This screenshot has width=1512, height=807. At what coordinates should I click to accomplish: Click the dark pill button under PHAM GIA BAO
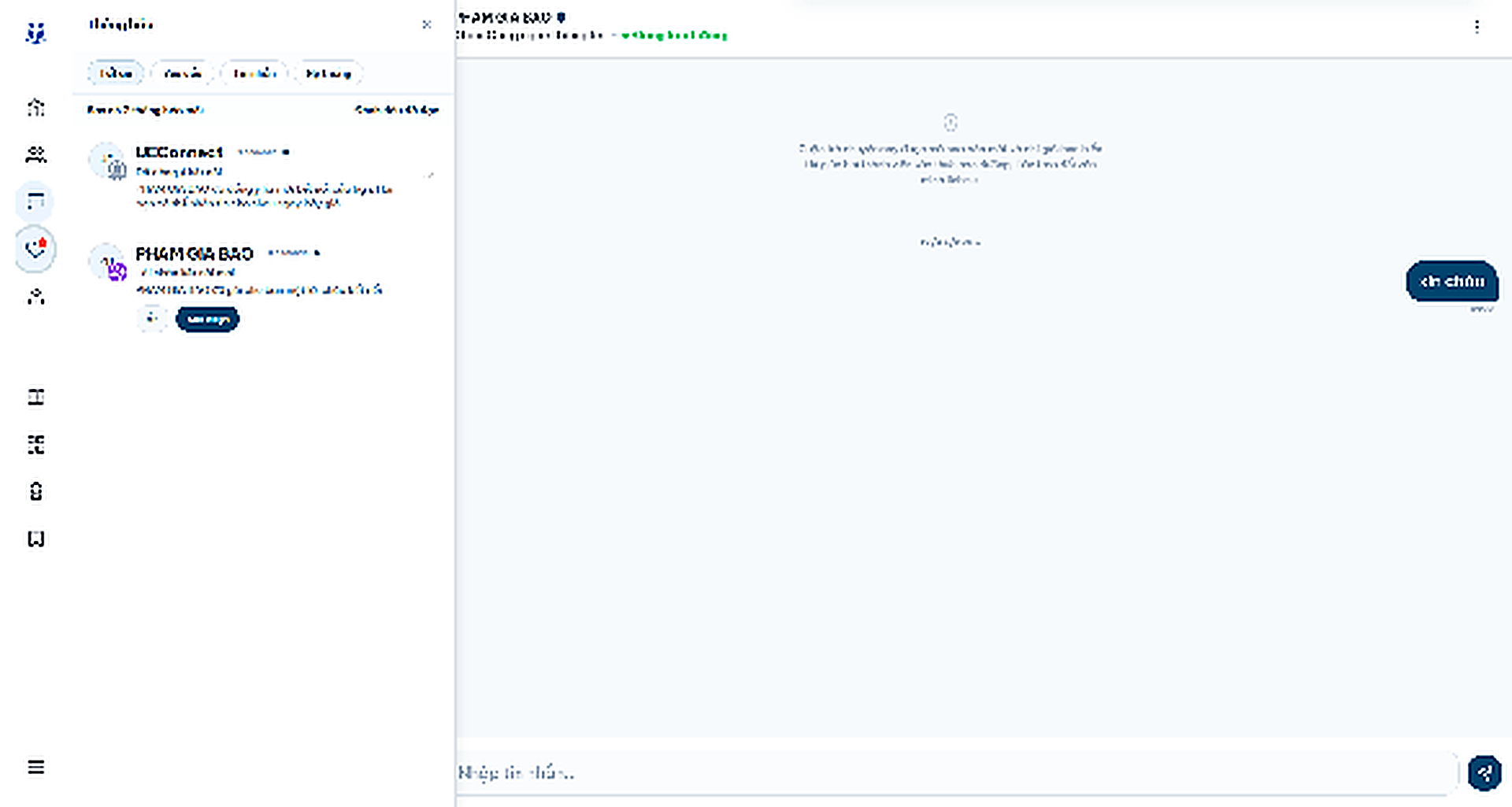coord(207,319)
